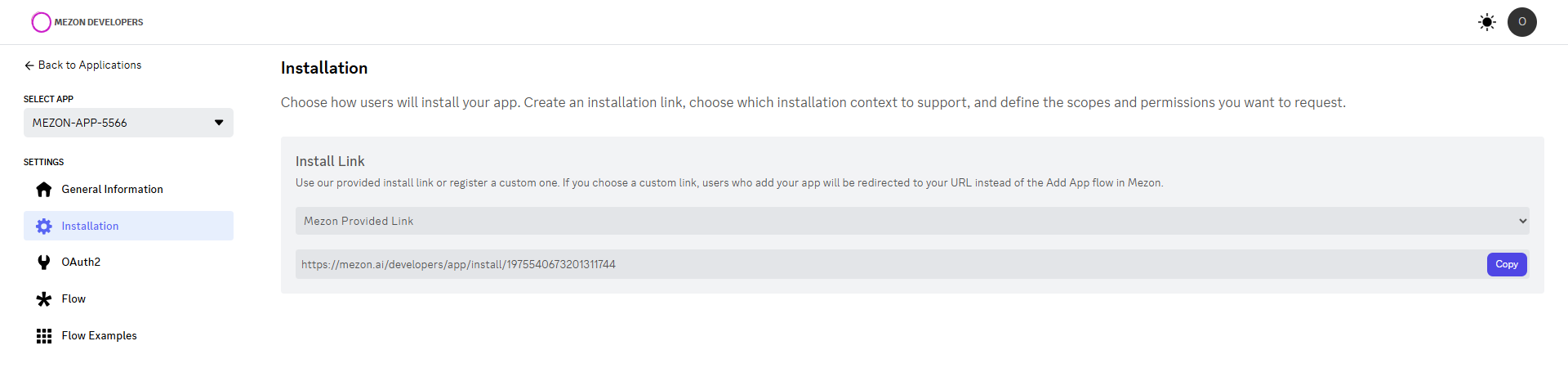Click the OAuth2 plug icon
This screenshot has height=368, width=1568.
(x=44, y=263)
